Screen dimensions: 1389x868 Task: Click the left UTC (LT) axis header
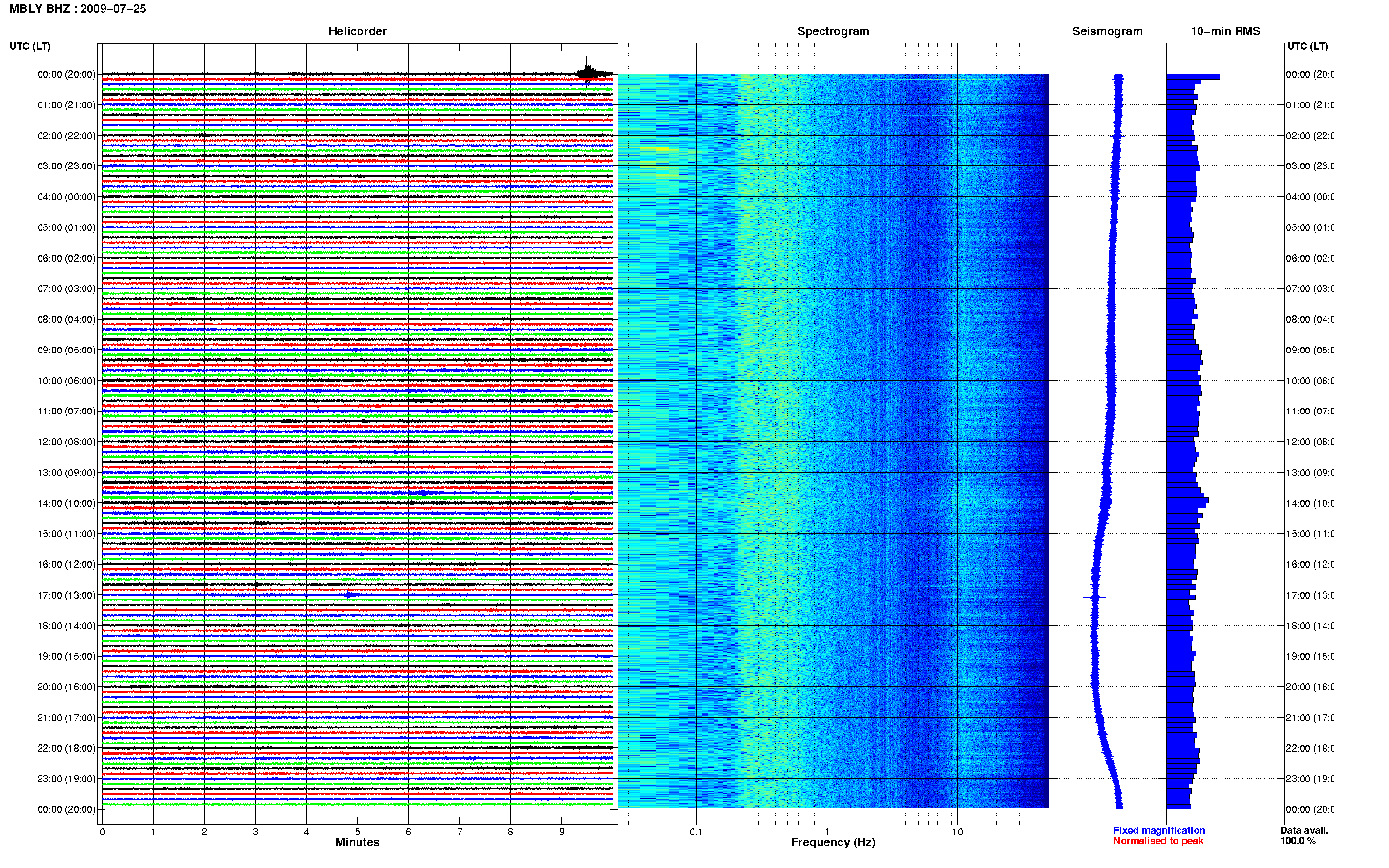coord(30,46)
